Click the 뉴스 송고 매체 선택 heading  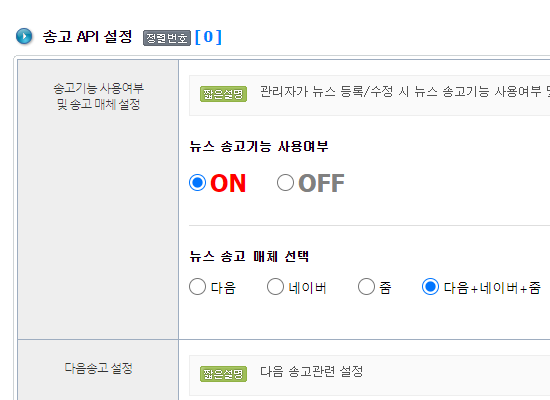tap(249, 256)
